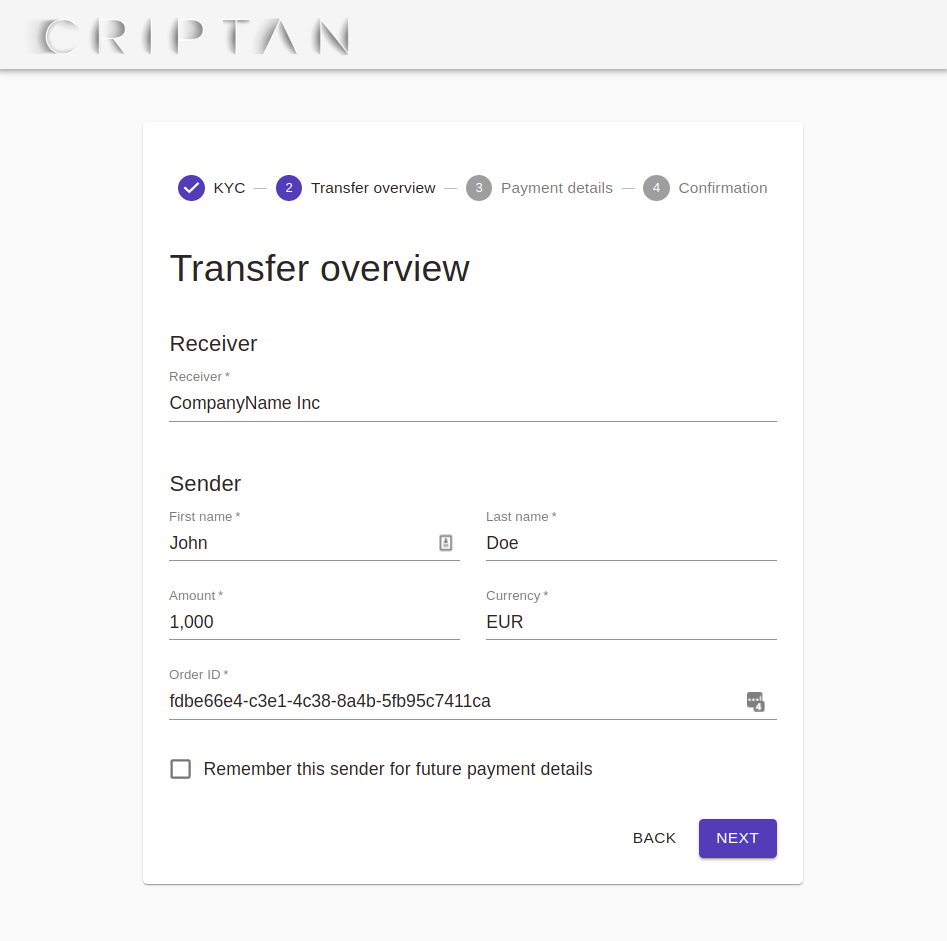Click the KYC completed checkmark icon
Viewport: 947px width, 941px height.
click(x=191, y=188)
